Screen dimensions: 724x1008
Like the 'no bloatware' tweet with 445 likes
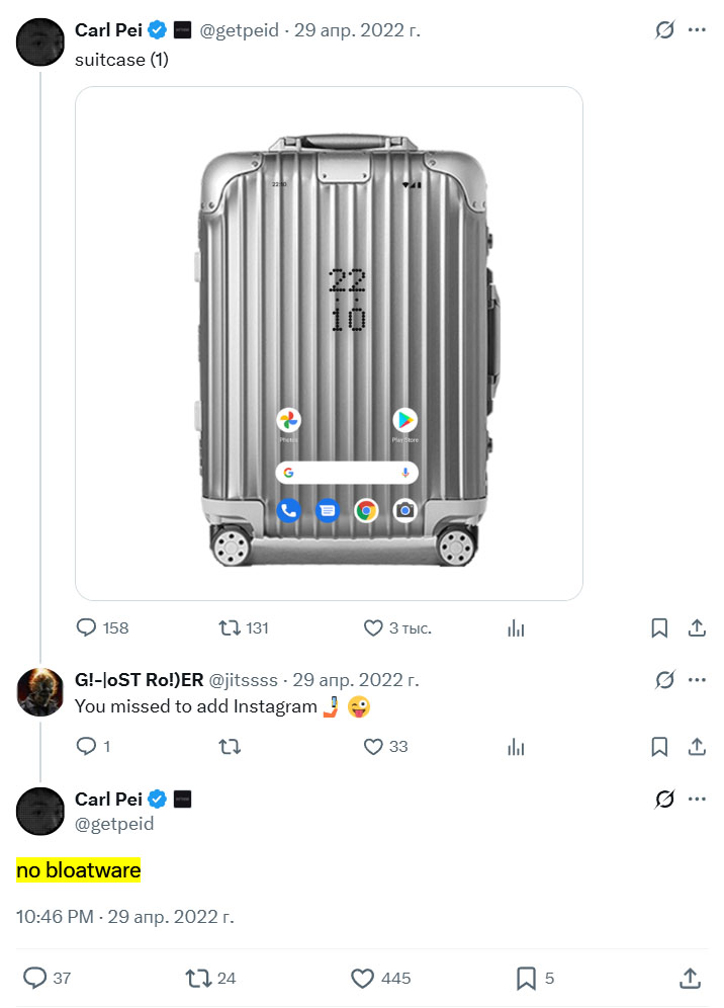pyautogui.click(x=362, y=977)
